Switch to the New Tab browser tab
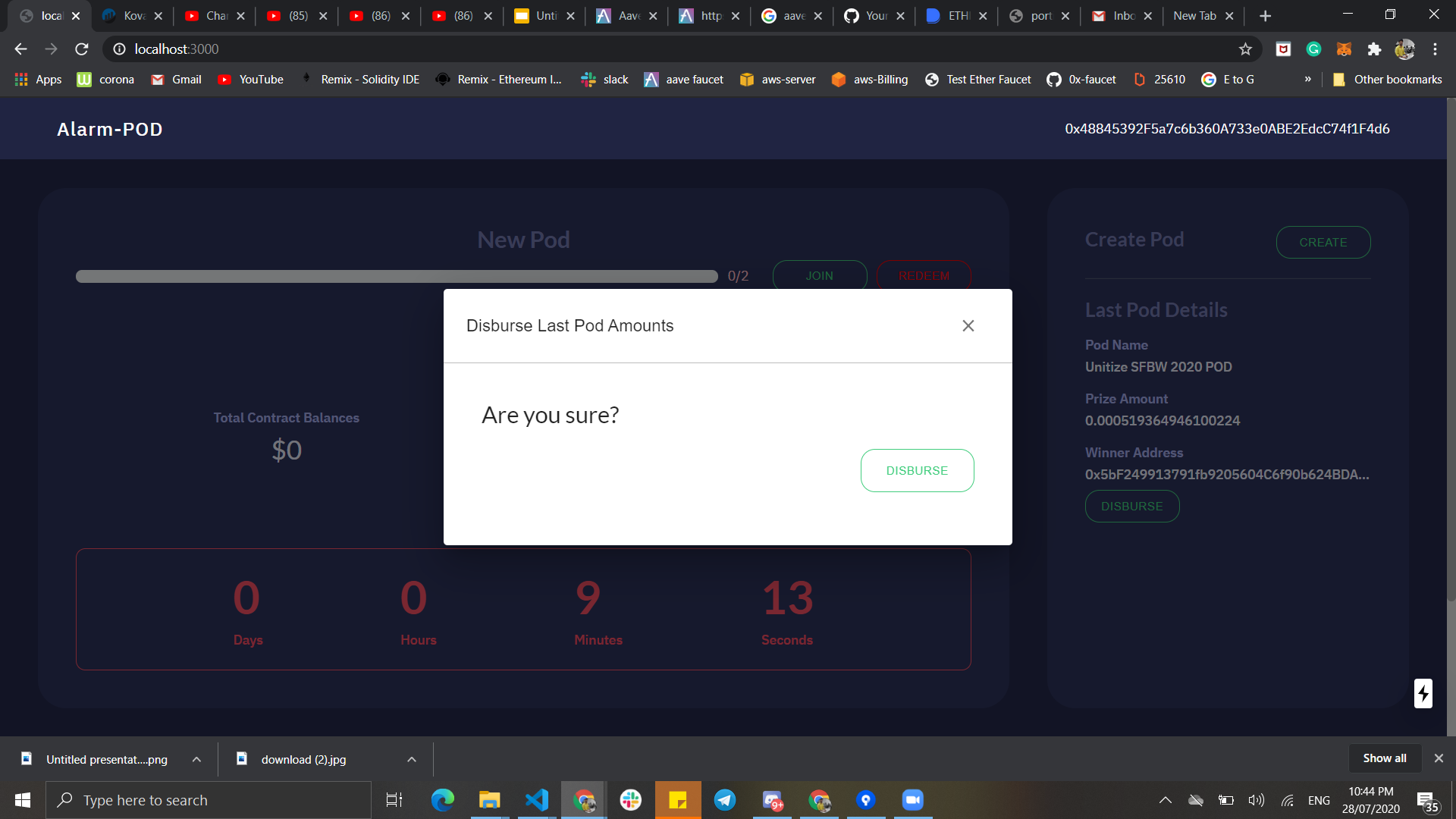This screenshot has height=819, width=1456. click(x=1194, y=16)
